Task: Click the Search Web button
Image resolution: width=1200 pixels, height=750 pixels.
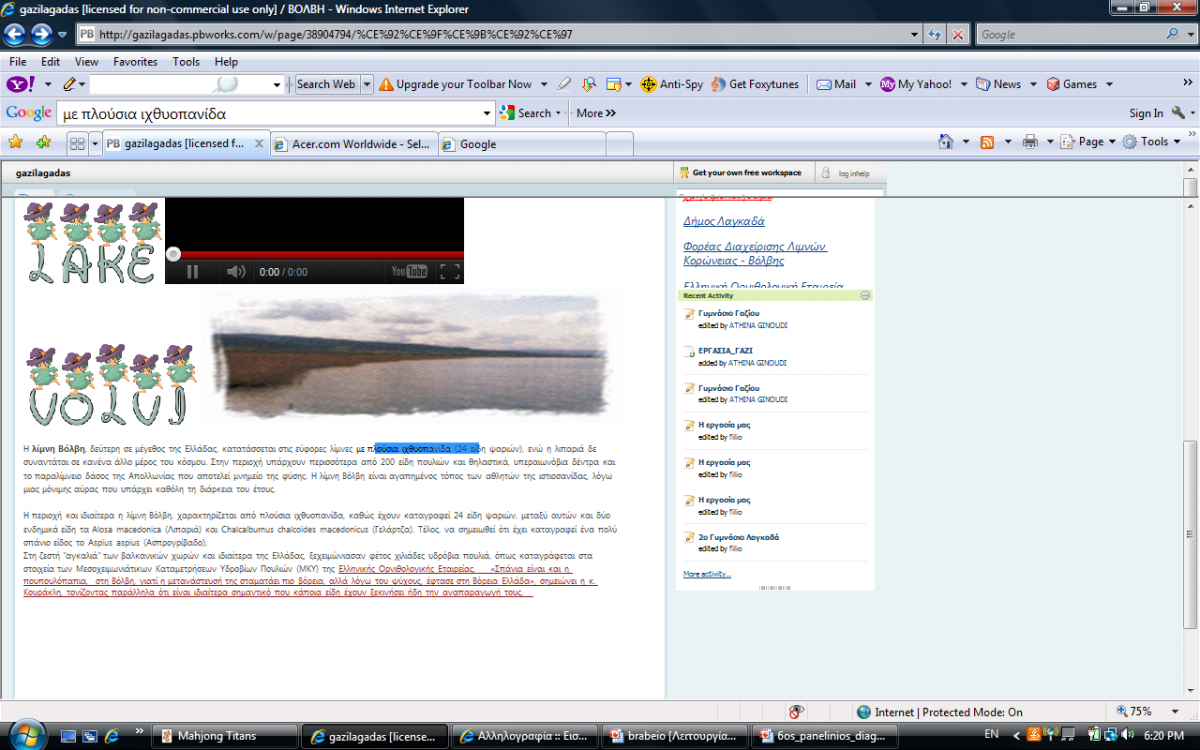Action: [326, 84]
